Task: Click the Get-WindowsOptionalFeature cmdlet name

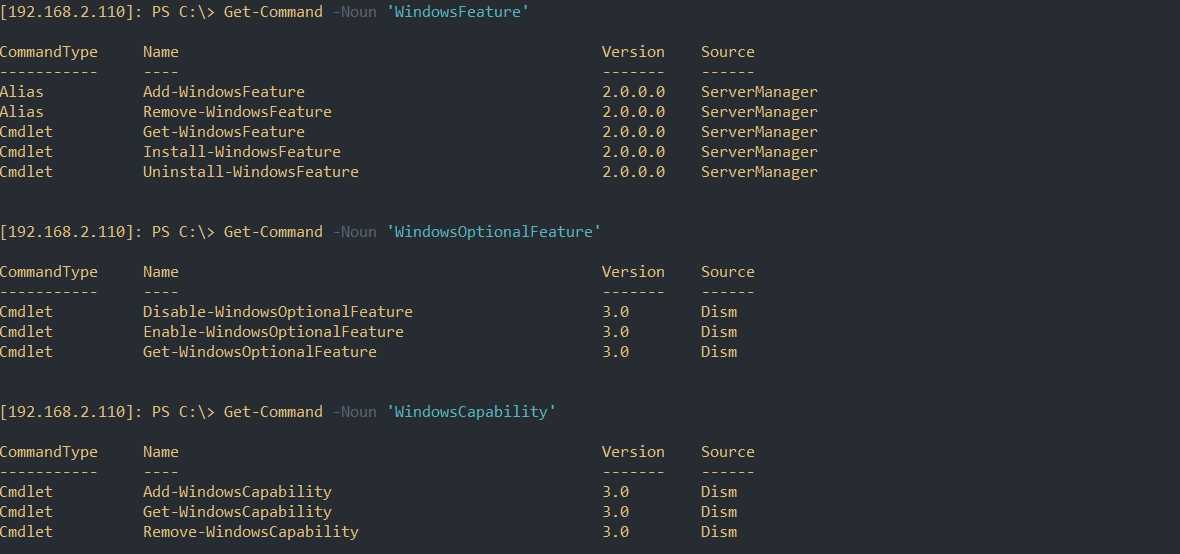Action: [x=259, y=352]
